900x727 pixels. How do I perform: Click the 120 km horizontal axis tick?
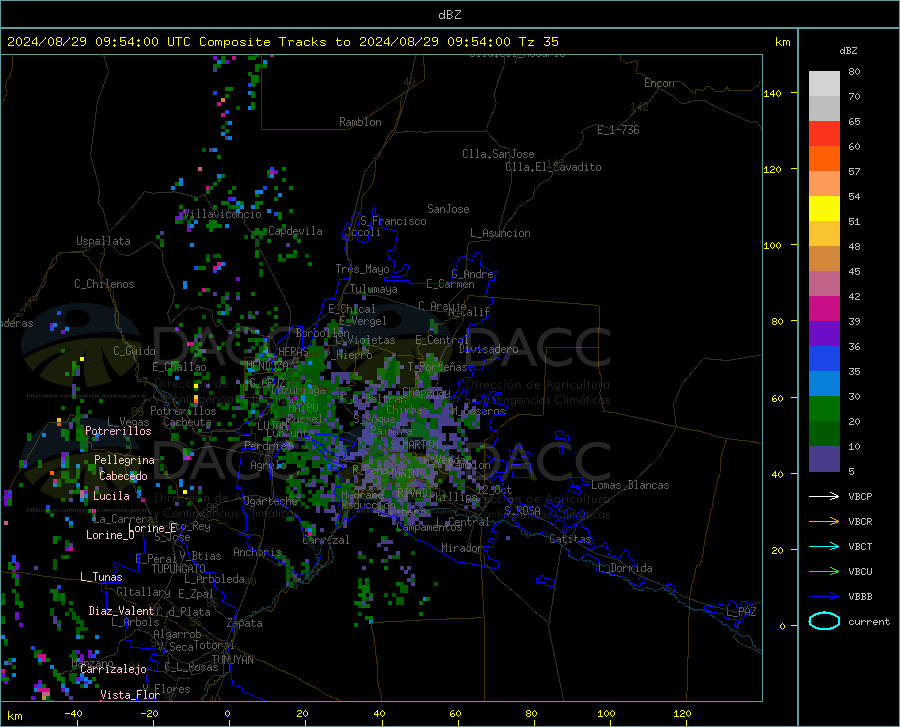(x=682, y=713)
